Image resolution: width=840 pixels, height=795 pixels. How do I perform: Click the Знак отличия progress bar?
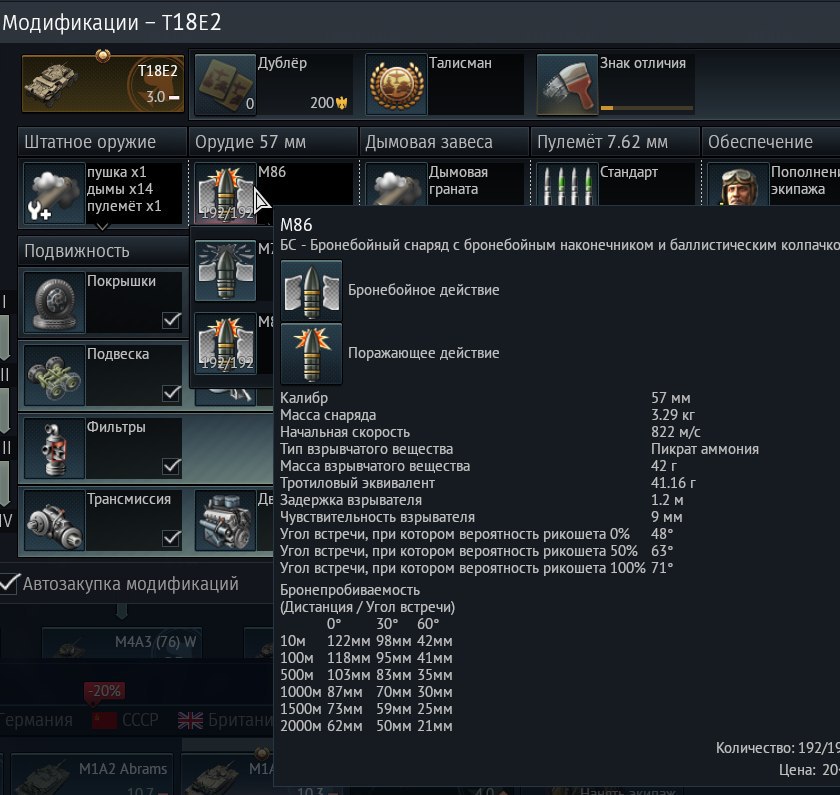point(647,108)
